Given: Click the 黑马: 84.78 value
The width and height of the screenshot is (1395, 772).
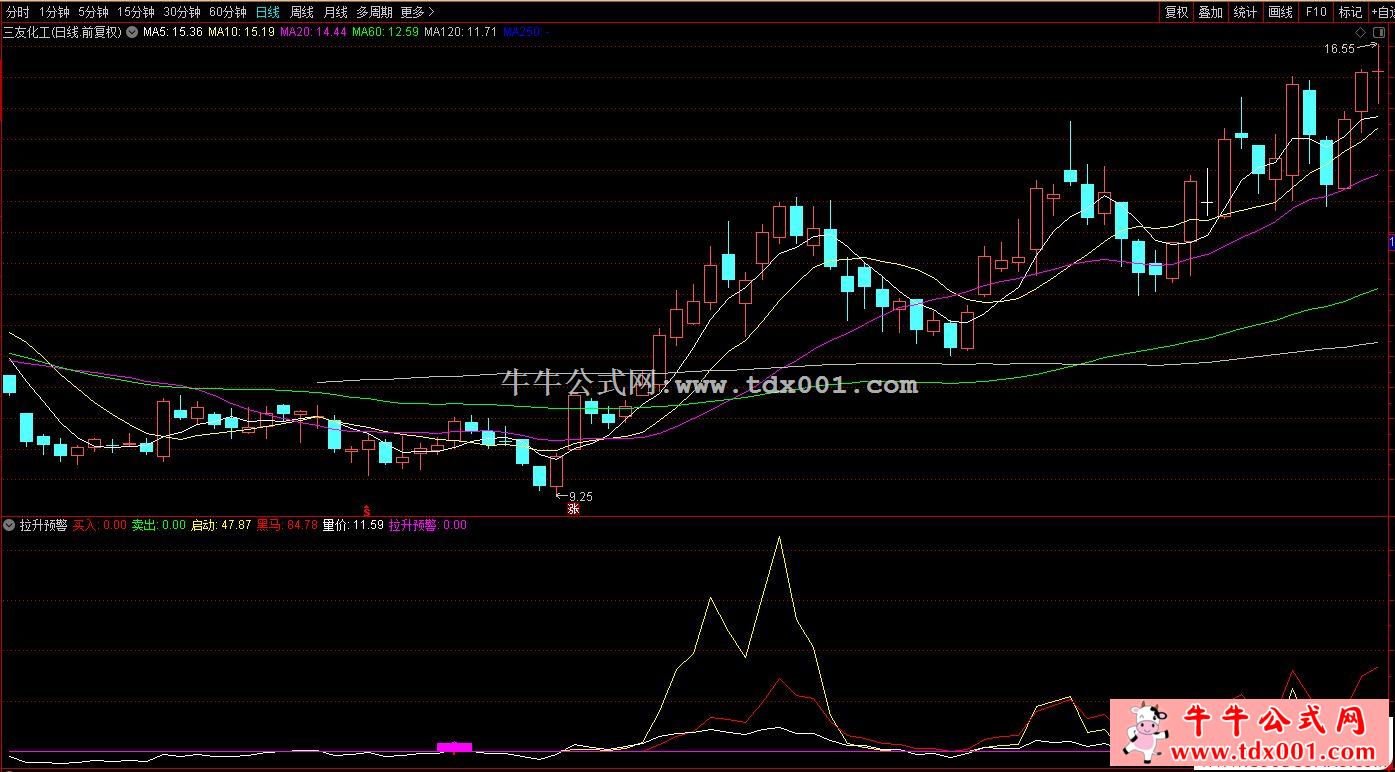Looking at the screenshot, I should tap(287, 525).
